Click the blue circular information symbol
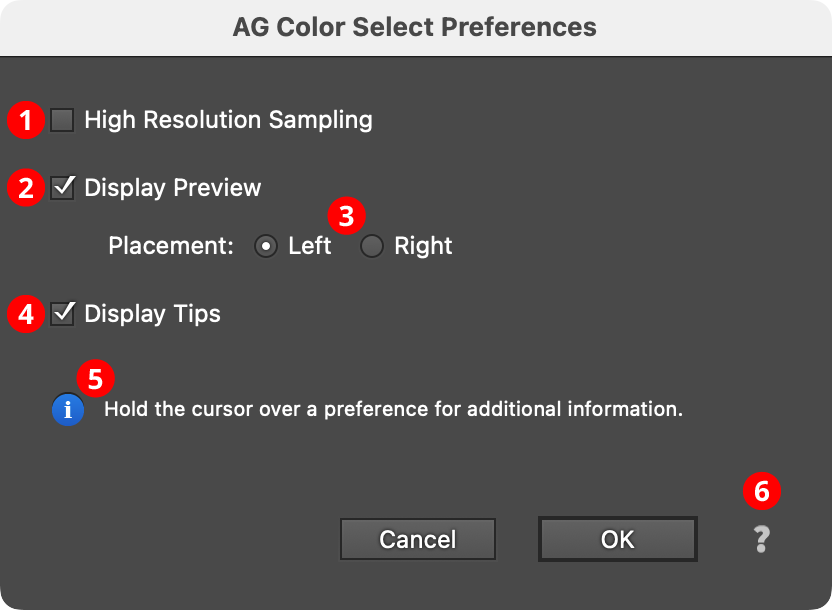 66,409
